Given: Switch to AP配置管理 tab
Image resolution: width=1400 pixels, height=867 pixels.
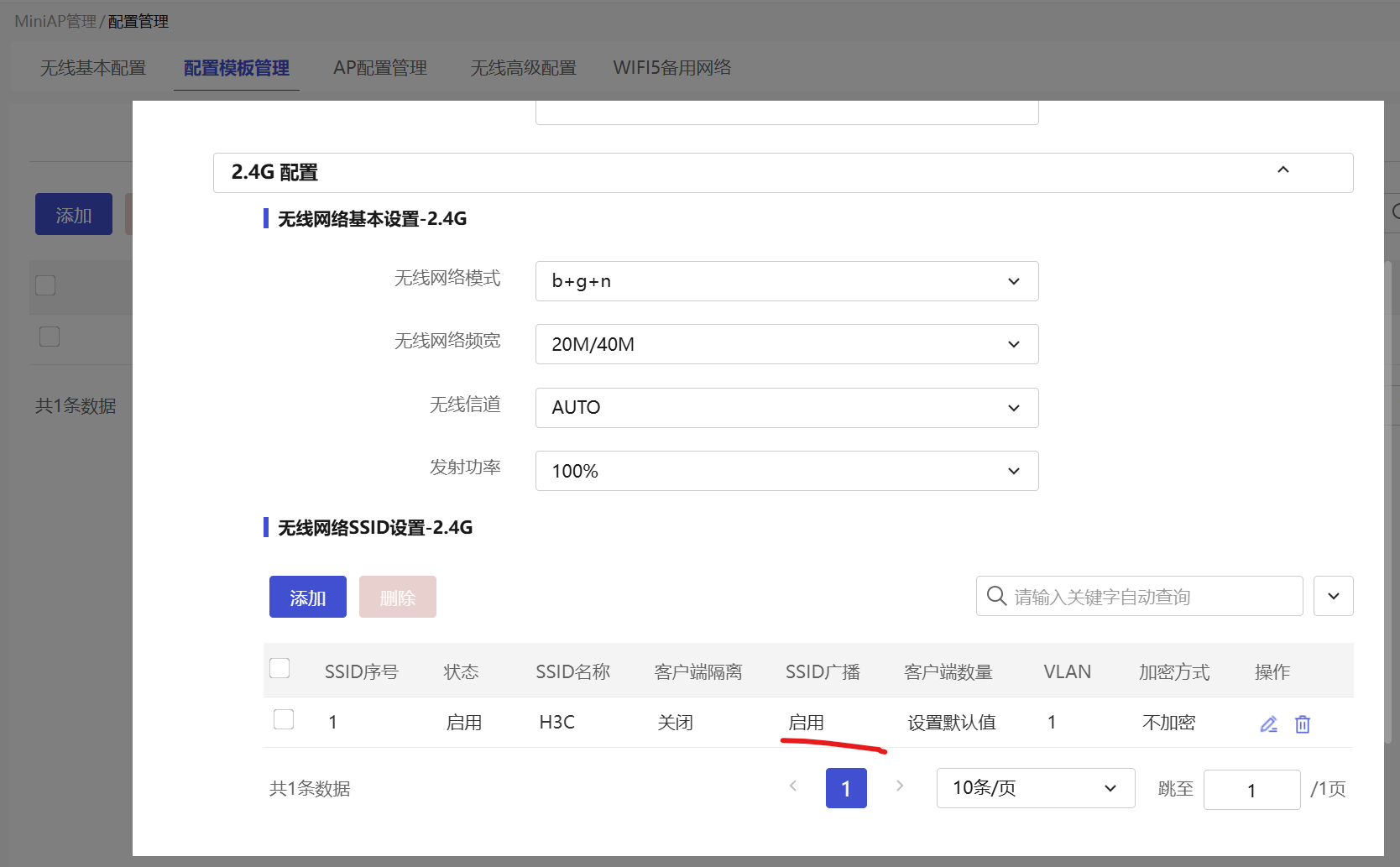Looking at the screenshot, I should click(x=380, y=68).
